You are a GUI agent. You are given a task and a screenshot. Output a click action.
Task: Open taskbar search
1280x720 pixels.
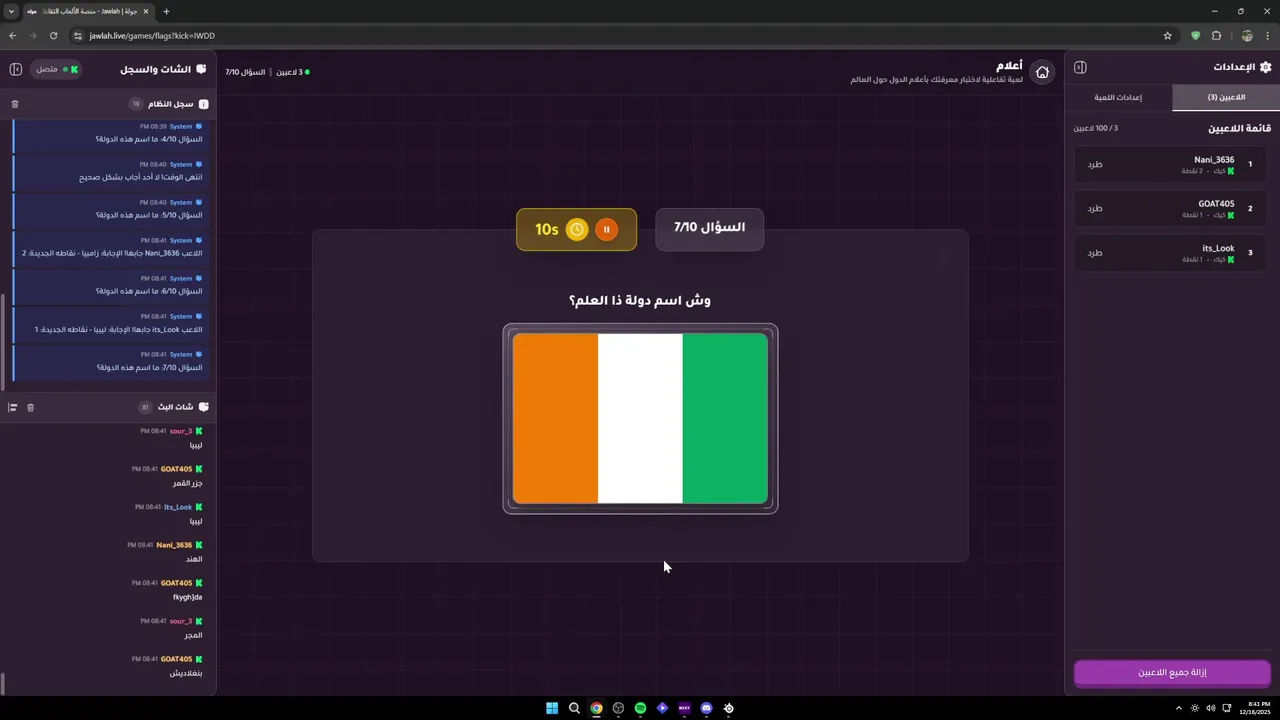click(x=574, y=708)
